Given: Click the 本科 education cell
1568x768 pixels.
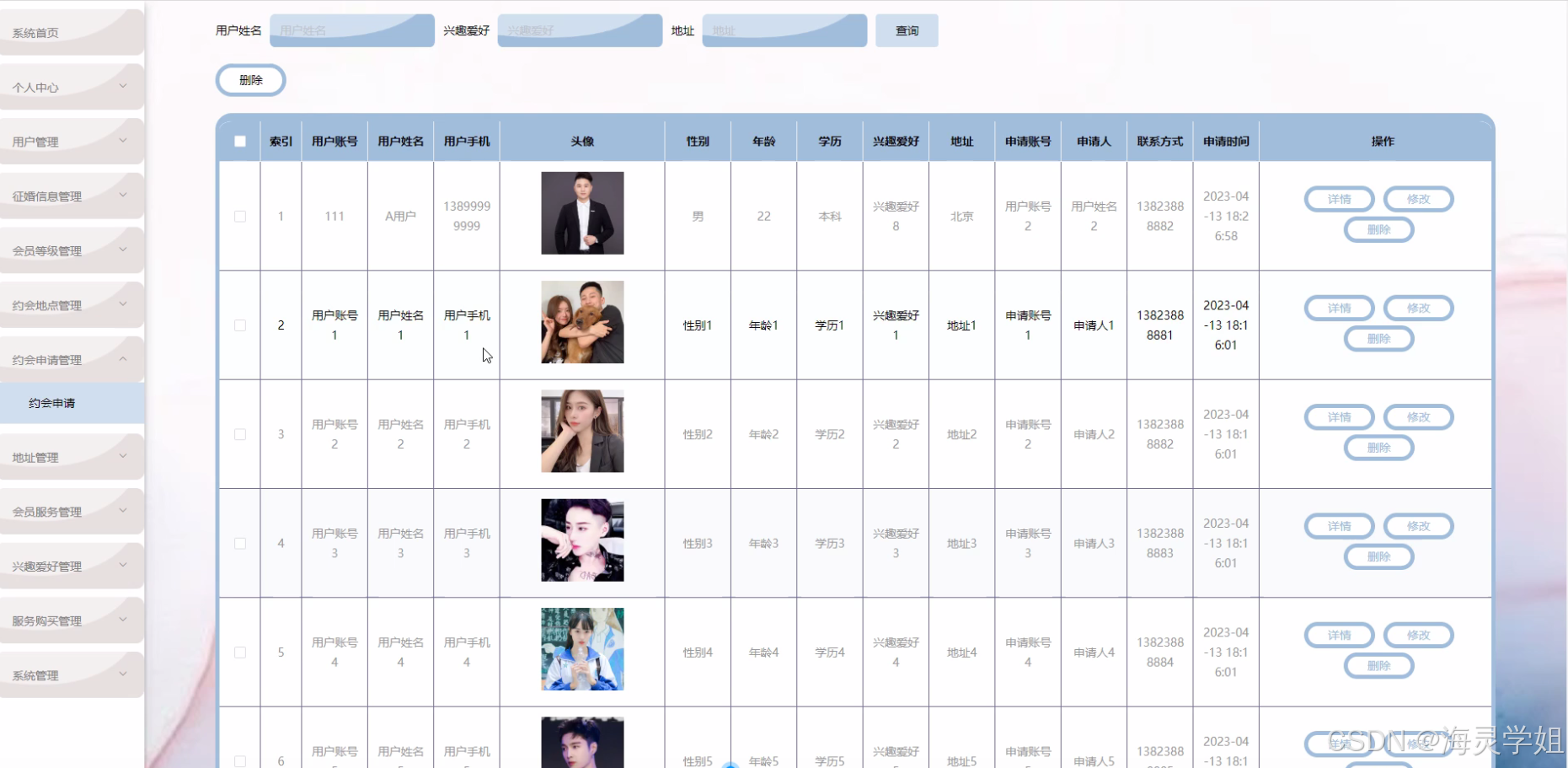Looking at the screenshot, I should (830, 217).
